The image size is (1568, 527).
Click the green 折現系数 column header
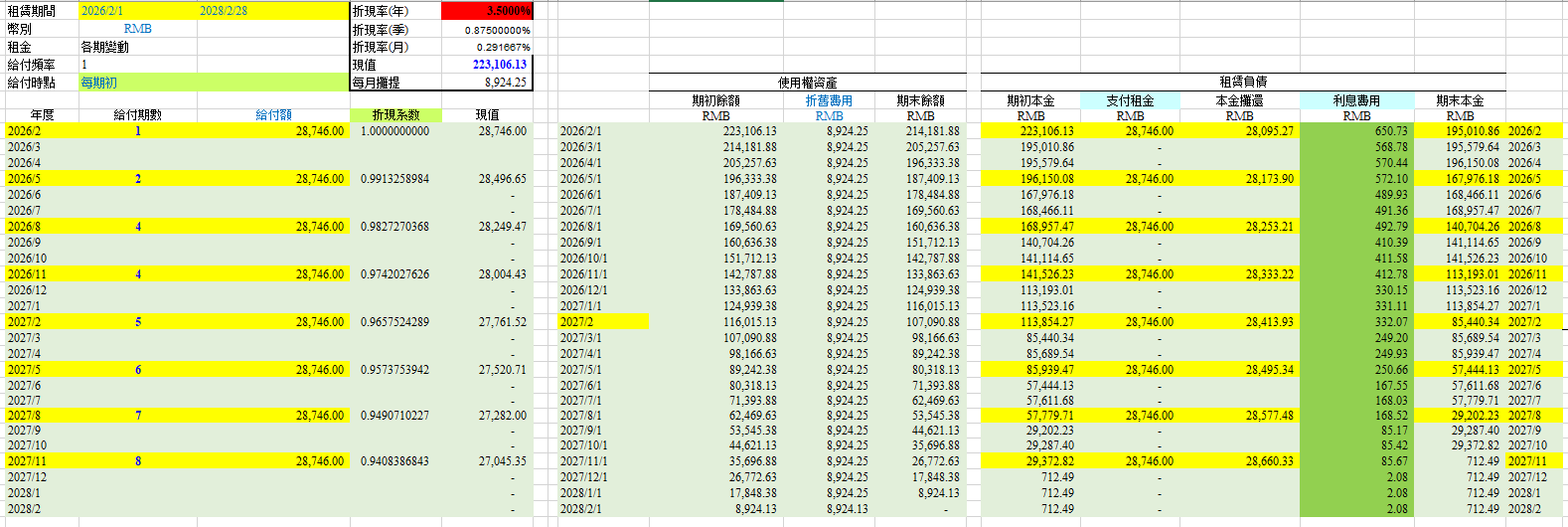395,115
